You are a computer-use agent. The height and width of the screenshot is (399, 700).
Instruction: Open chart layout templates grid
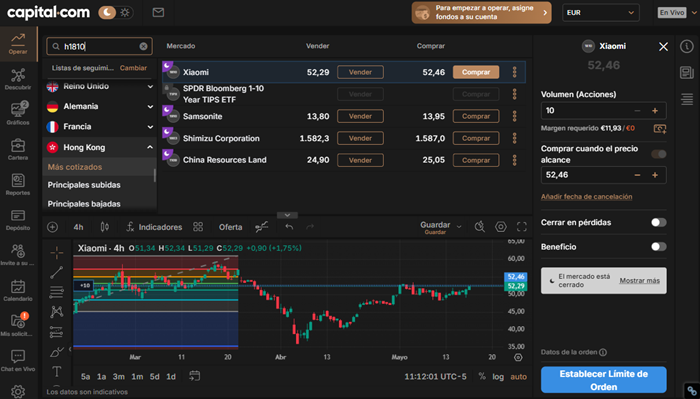pyautogui.click(x=198, y=227)
